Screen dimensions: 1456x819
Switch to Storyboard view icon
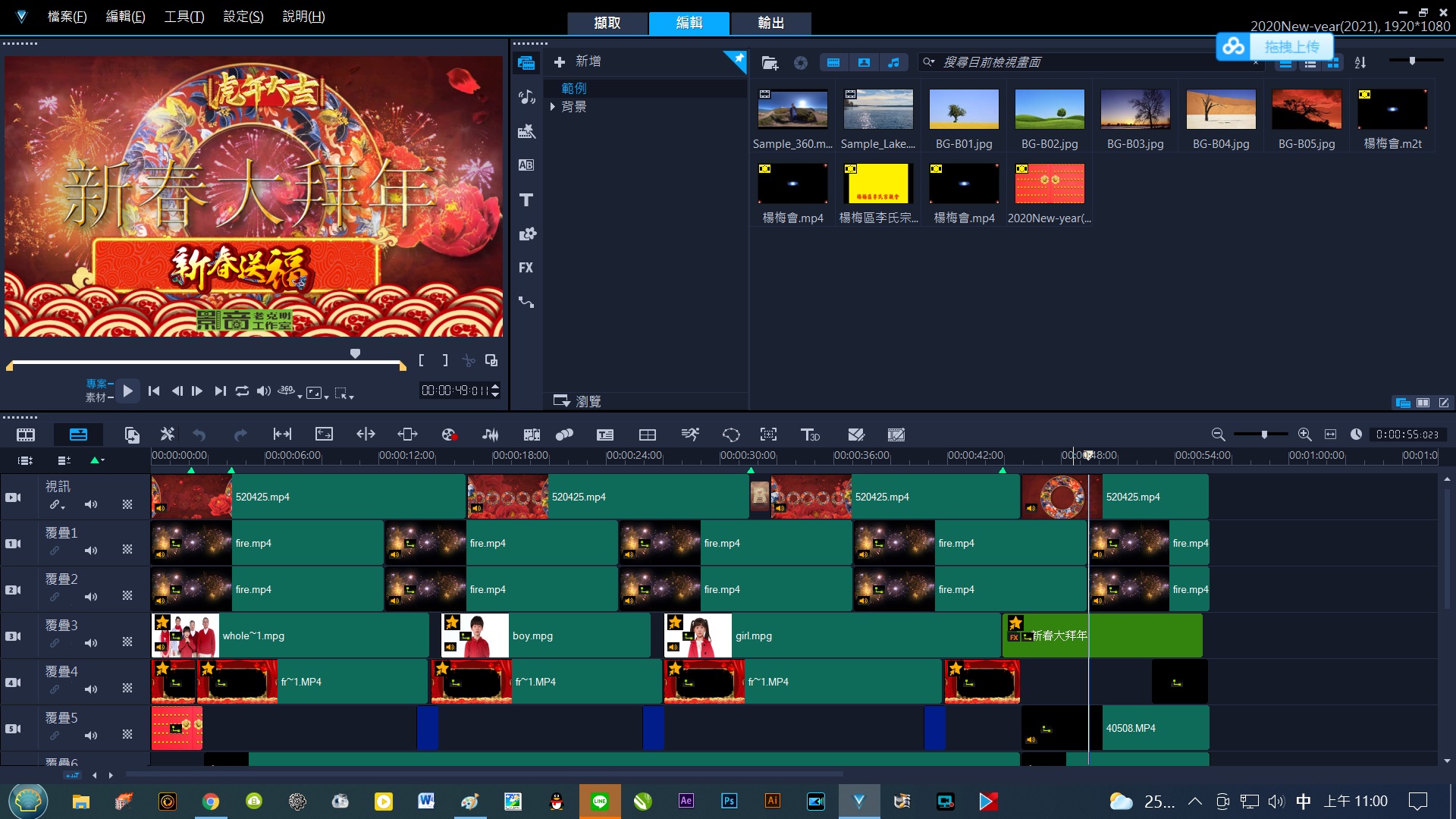pos(26,435)
